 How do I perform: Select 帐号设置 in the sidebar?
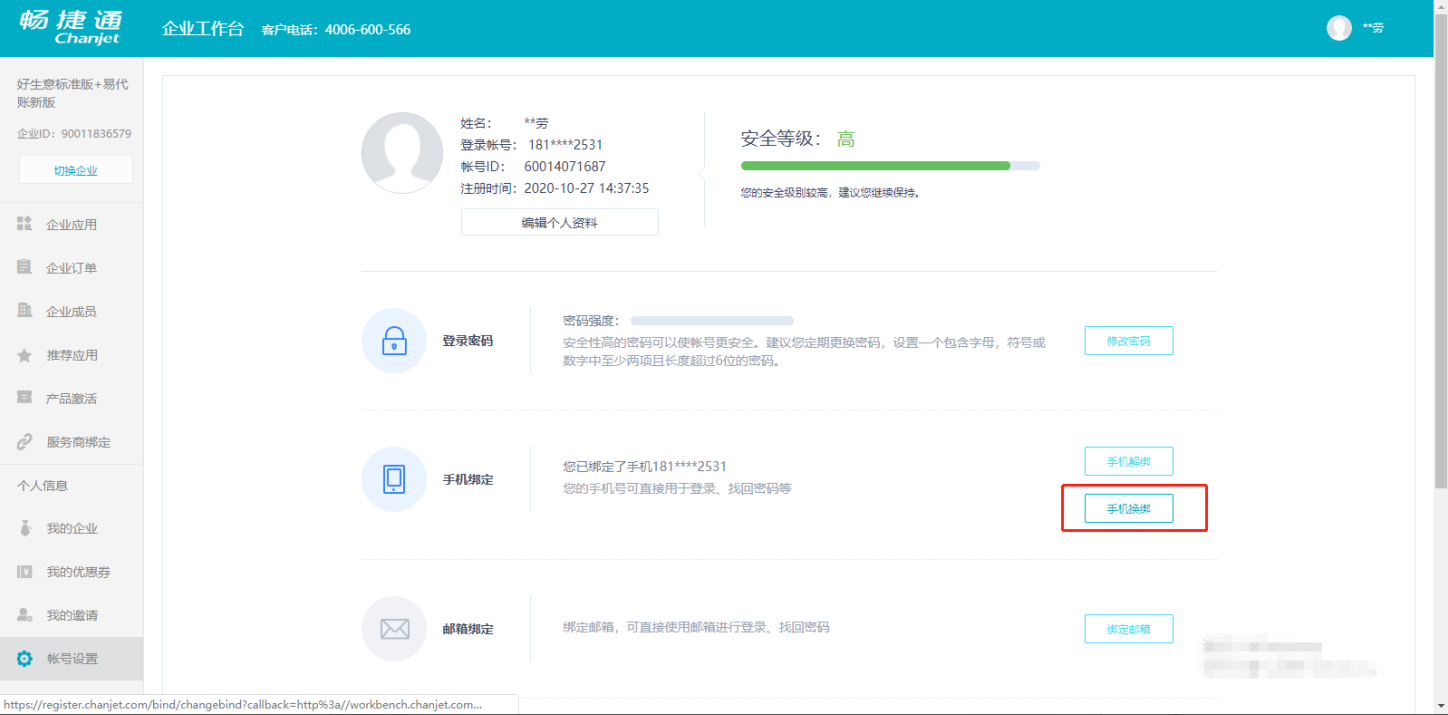[x=72, y=659]
